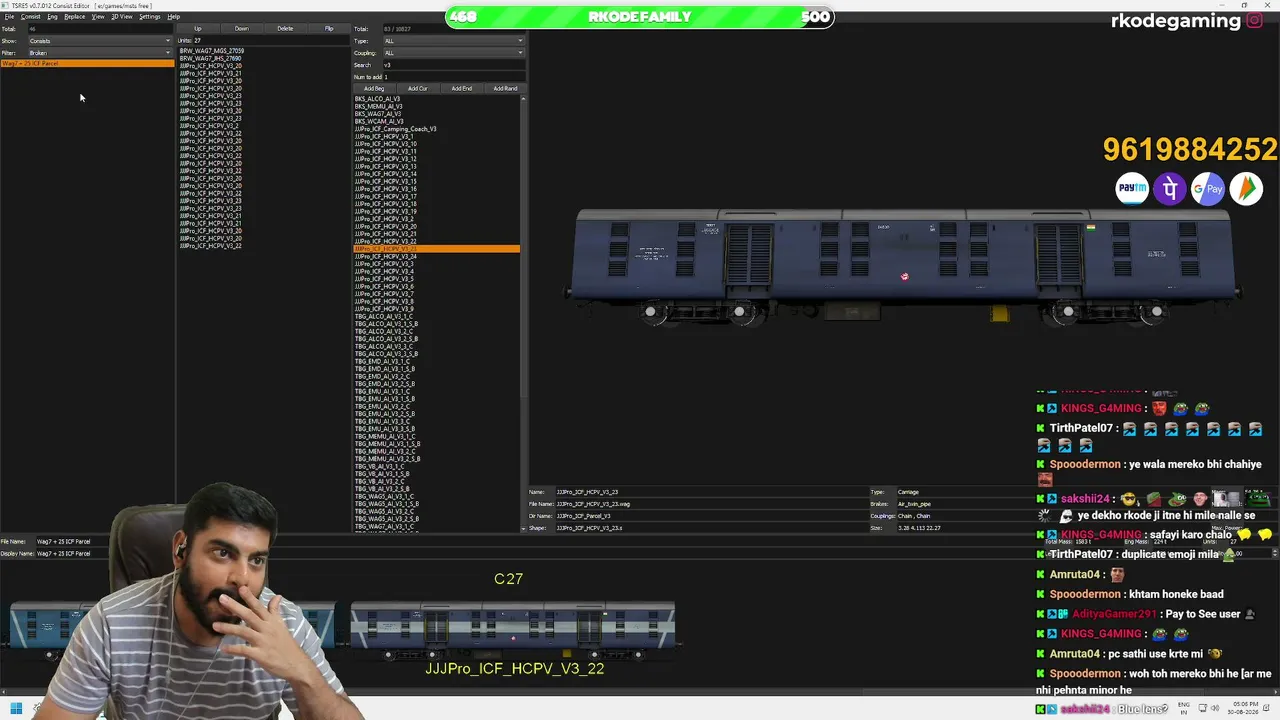Open the Help menu
This screenshot has width=1280, height=720.
tap(174, 17)
